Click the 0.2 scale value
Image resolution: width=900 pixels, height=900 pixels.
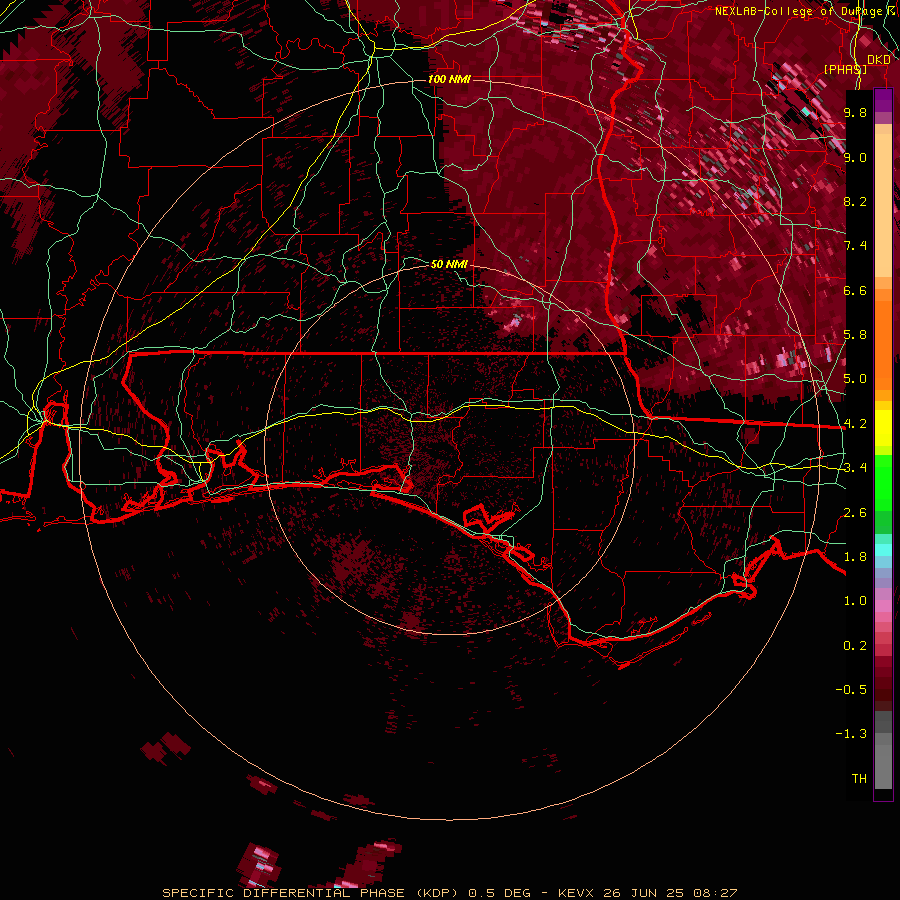click(855, 646)
